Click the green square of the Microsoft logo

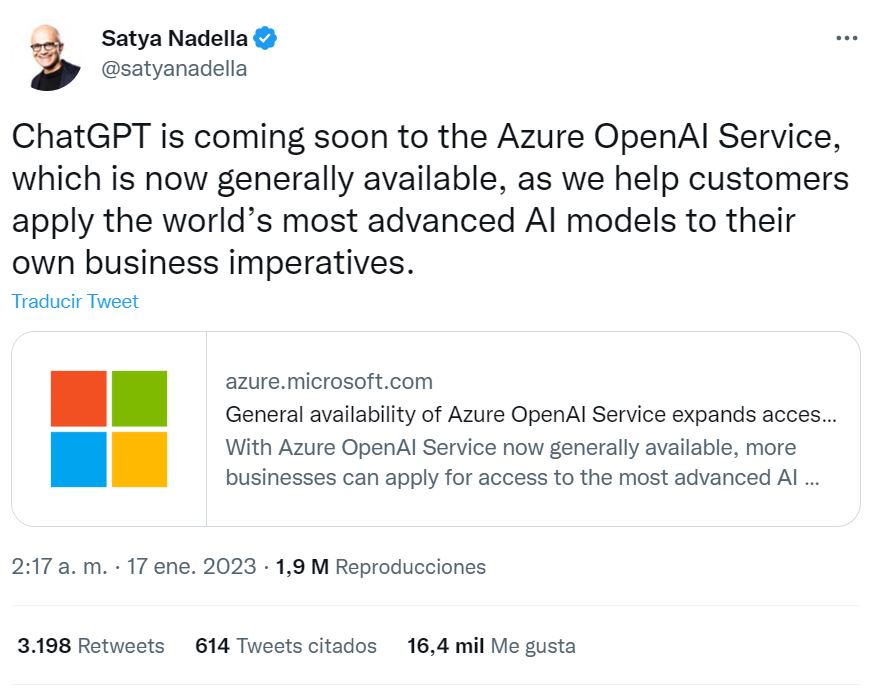pos(139,399)
